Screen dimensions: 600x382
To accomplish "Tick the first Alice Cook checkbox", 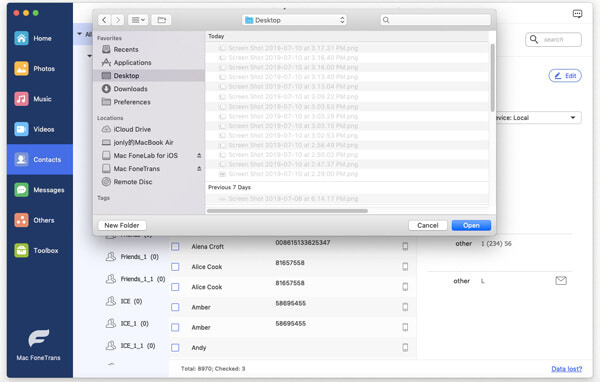I will click(x=175, y=267).
